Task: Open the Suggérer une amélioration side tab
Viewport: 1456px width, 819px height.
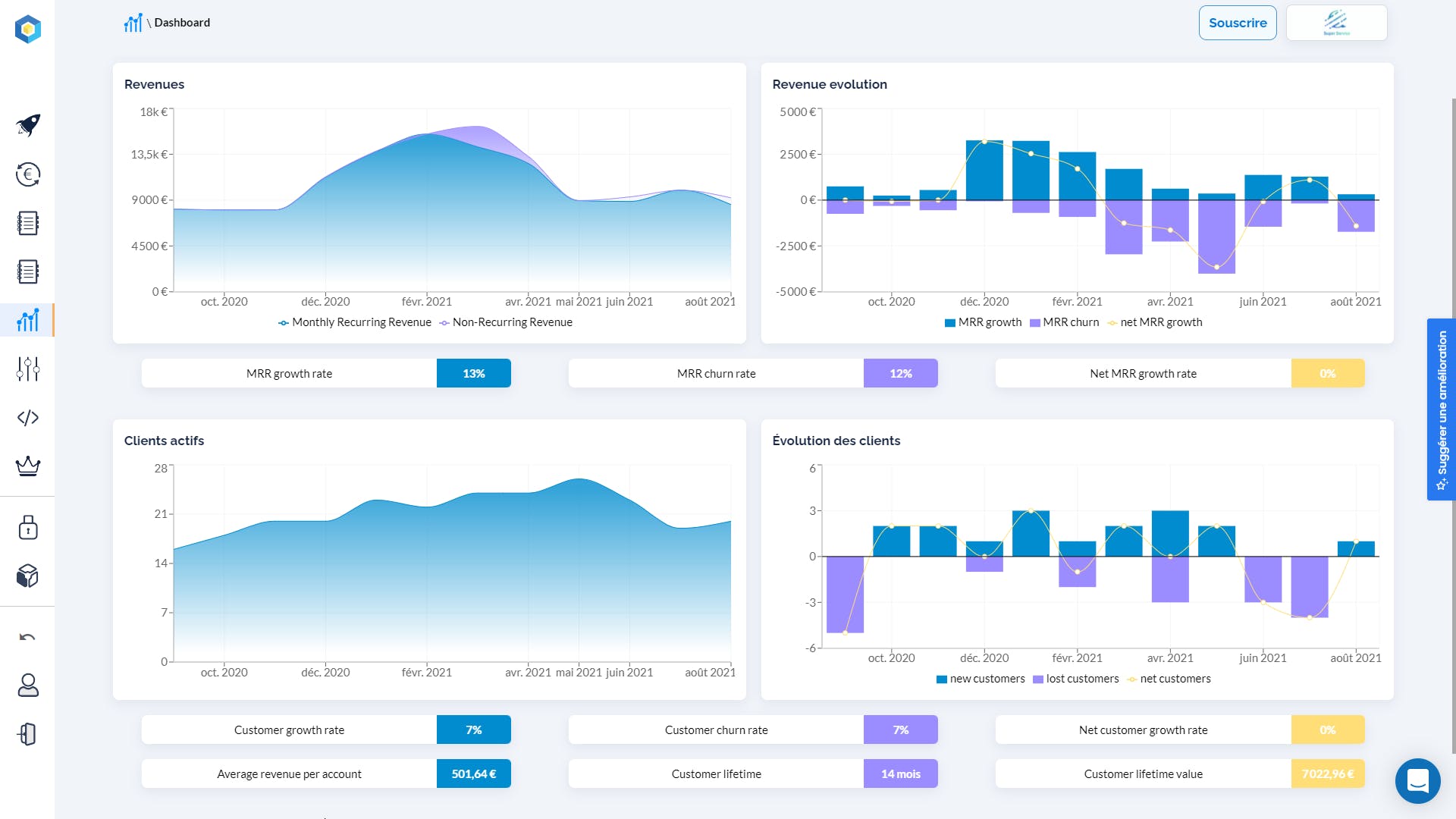Action: (1441, 409)
